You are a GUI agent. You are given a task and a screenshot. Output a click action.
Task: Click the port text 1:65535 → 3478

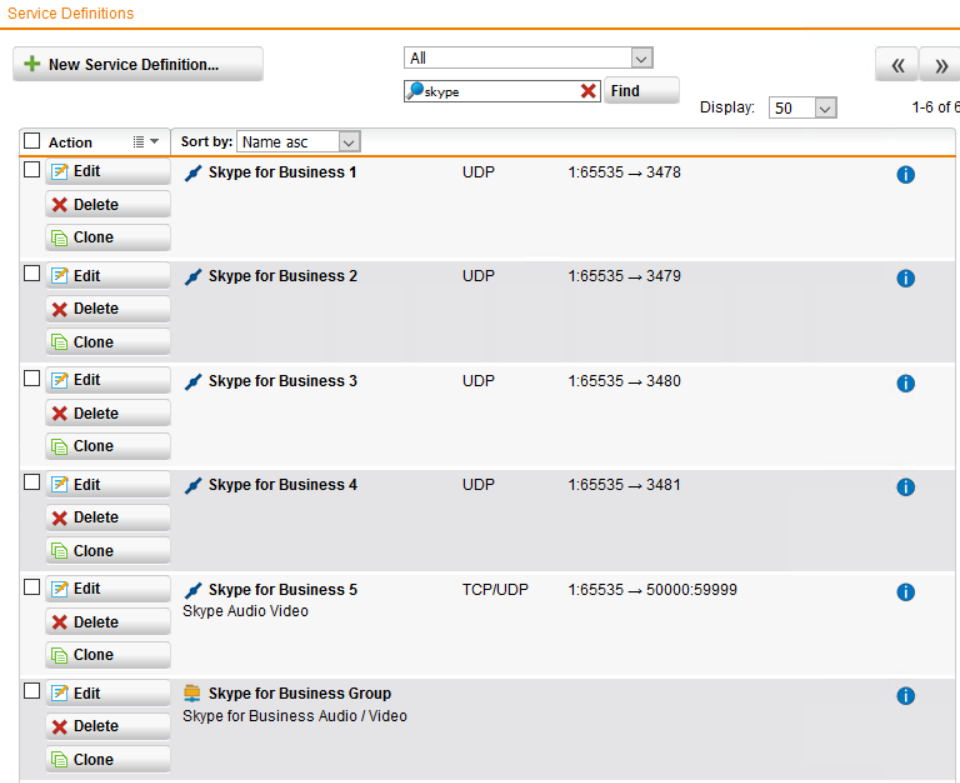[624, 172]
